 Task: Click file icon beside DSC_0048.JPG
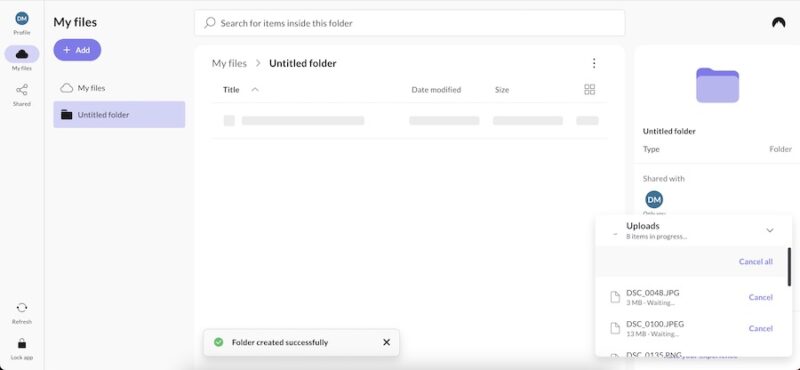click(615, 298)
